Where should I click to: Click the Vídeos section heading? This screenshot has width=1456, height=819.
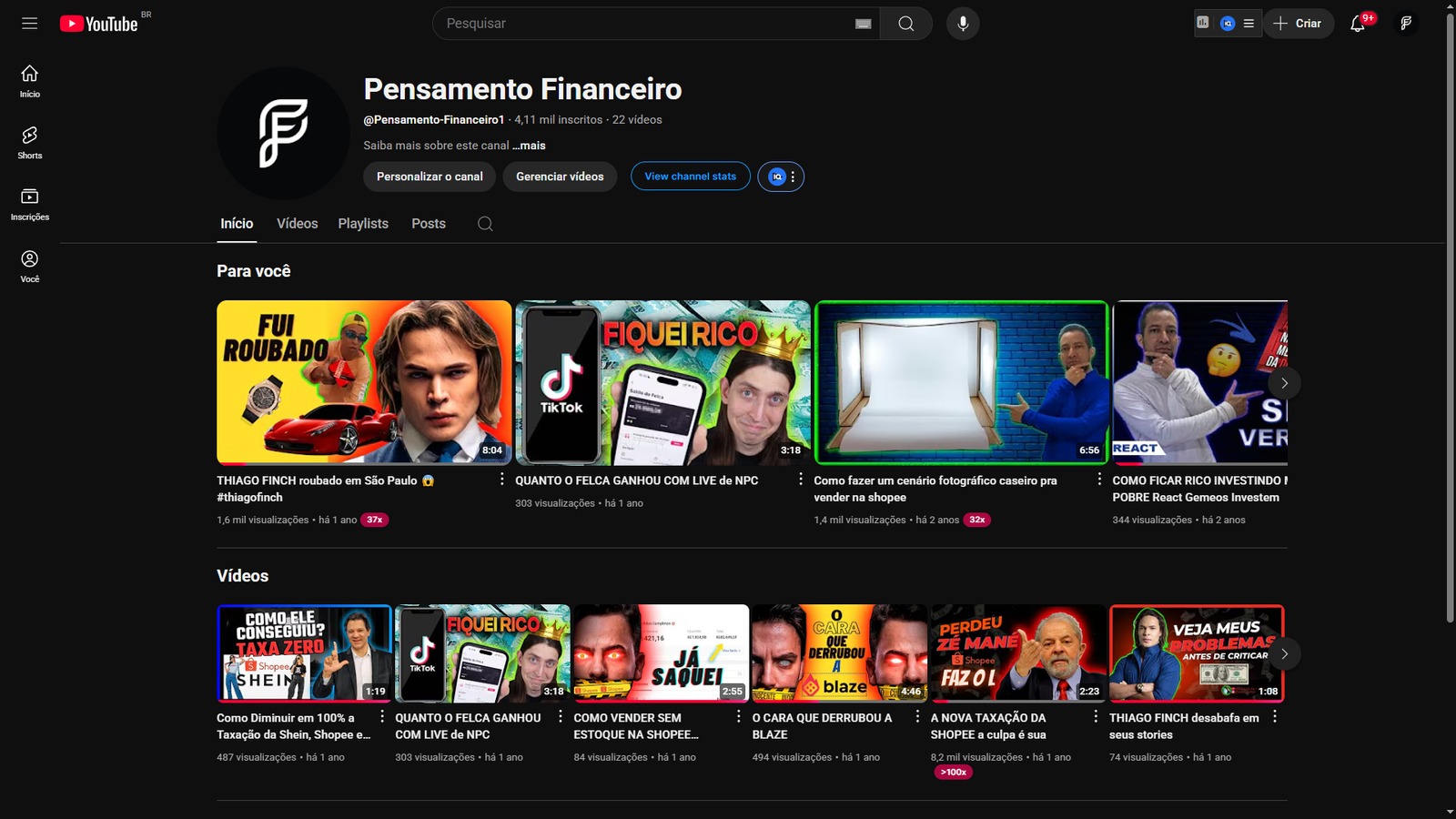pos(243,576)
